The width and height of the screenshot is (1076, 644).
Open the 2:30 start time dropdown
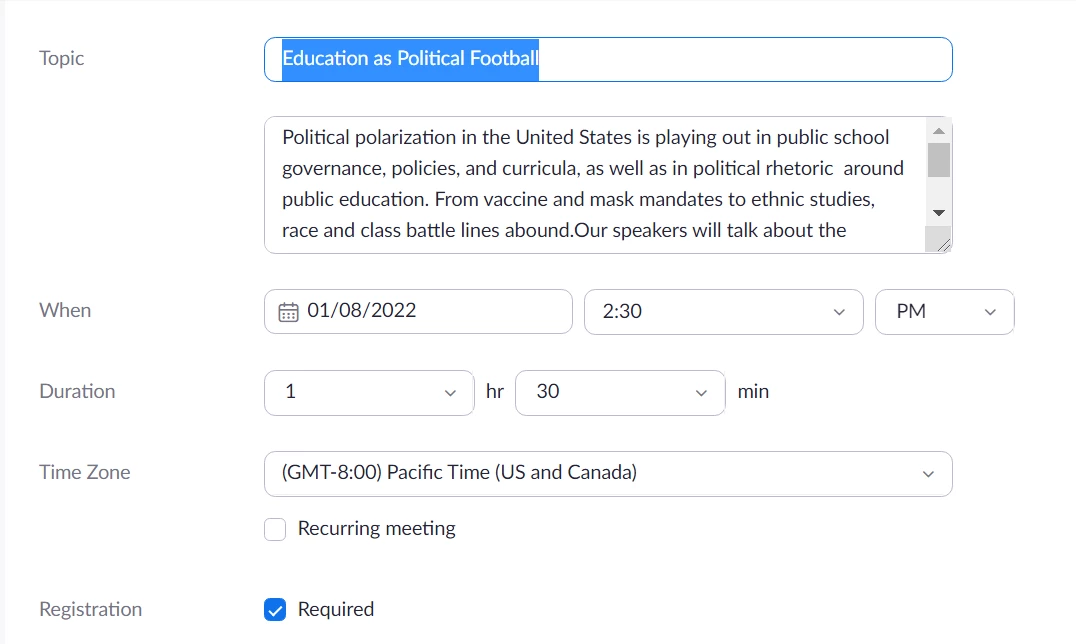722,312
